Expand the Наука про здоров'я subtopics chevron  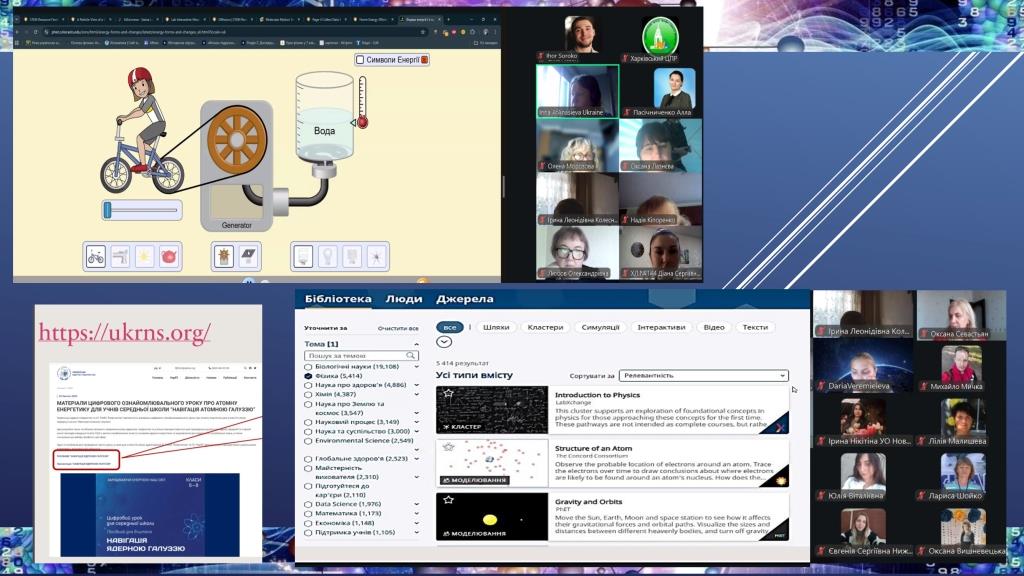pos(417,385)
